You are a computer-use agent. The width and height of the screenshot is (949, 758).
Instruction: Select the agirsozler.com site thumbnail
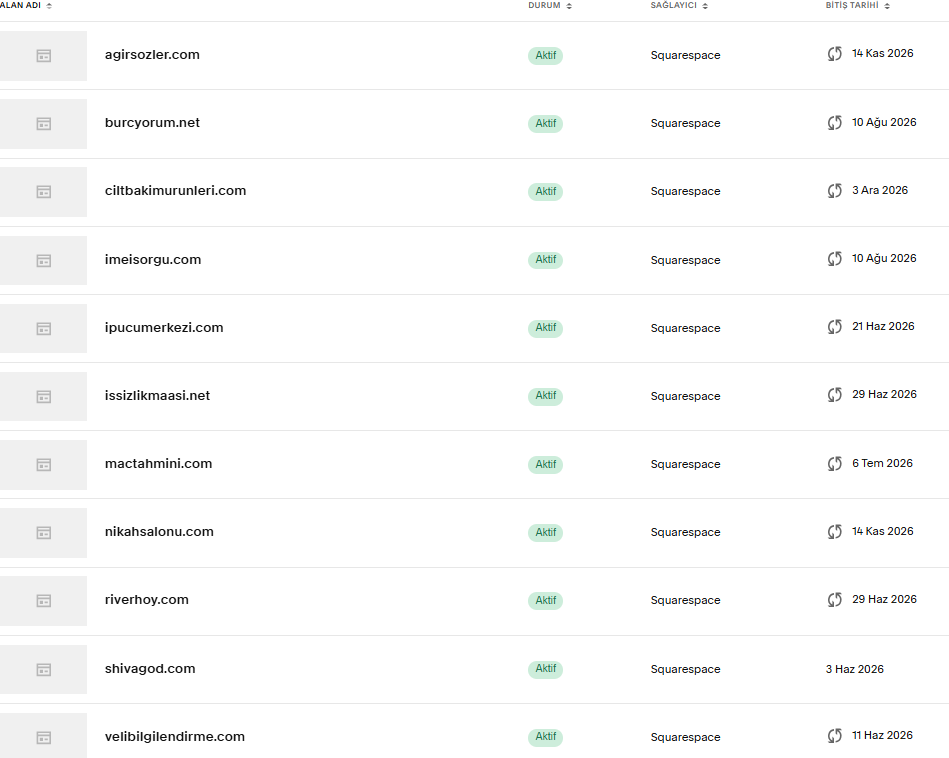[x=44, y=56]
